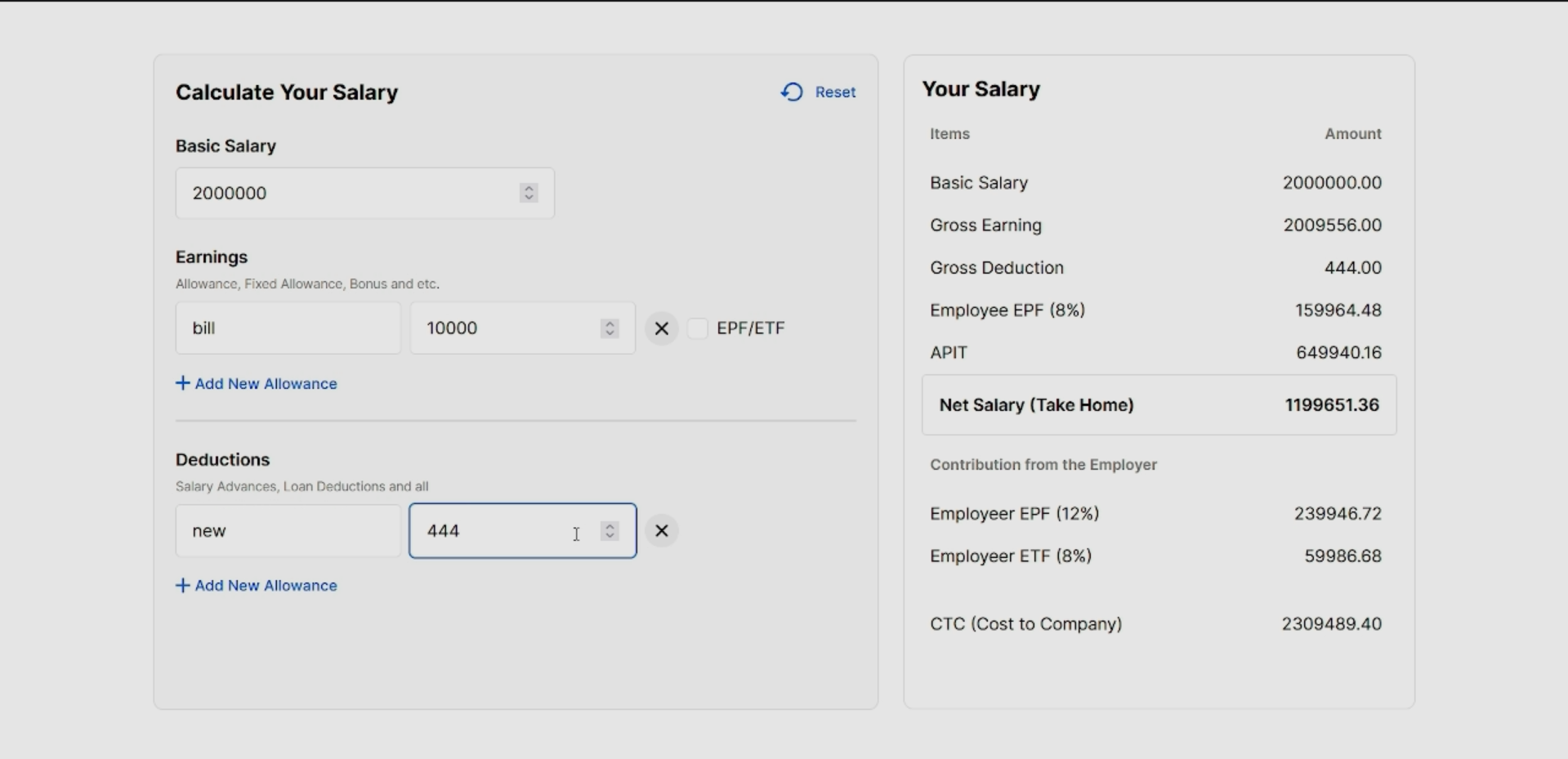Image resolution: width=1568 pixels, height=759 pixels.
Task: Click the CTC amount 2309489.40
Action: point(1331,624)
